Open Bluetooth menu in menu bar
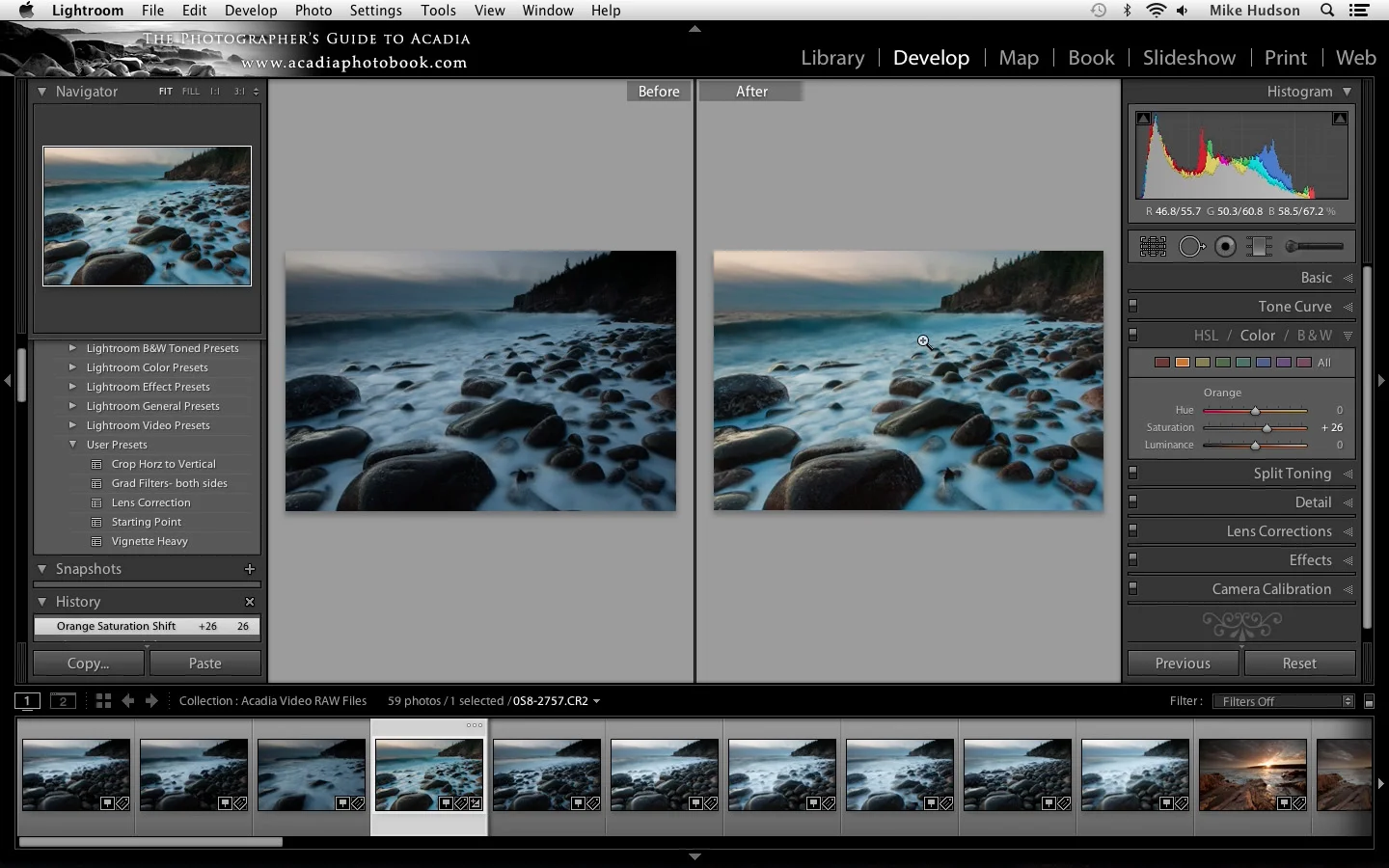Screen dimensions: 1389x868 click(1127, 11)
